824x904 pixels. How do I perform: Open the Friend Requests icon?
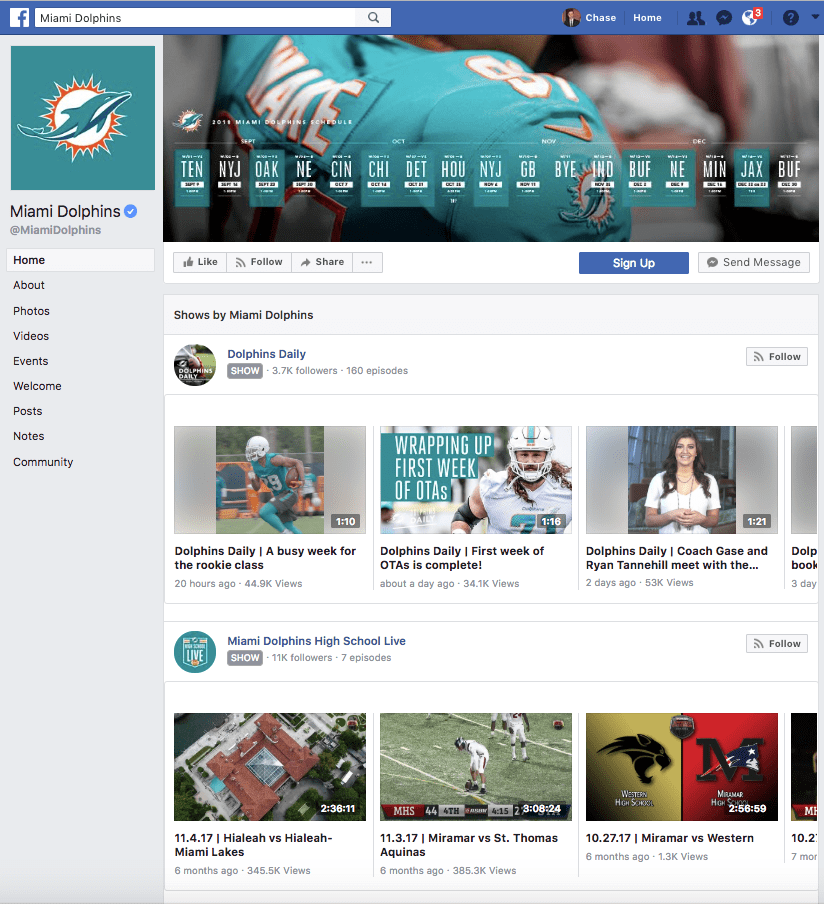point(695,17)
